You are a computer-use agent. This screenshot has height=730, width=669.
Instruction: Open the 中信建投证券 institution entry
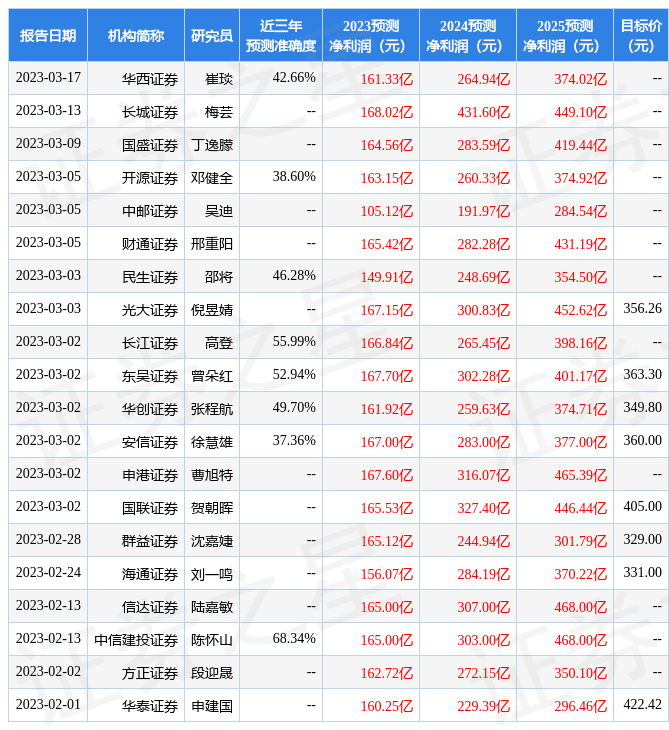136,639
